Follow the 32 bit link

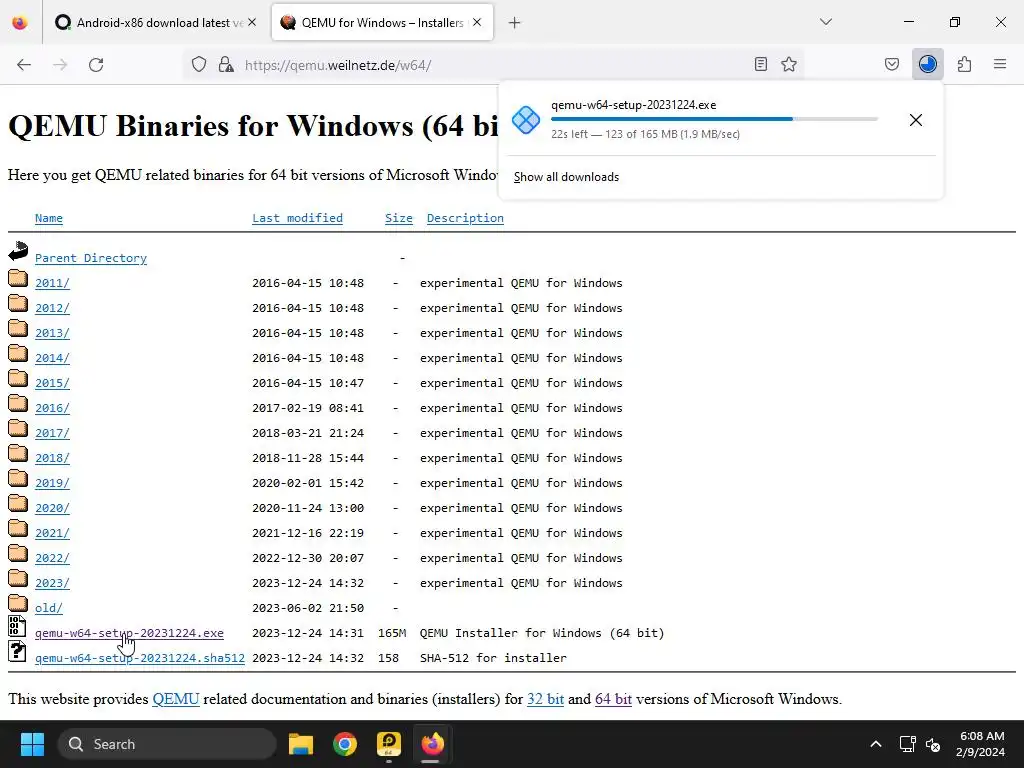pyautogui.click(x=545, y=699)
